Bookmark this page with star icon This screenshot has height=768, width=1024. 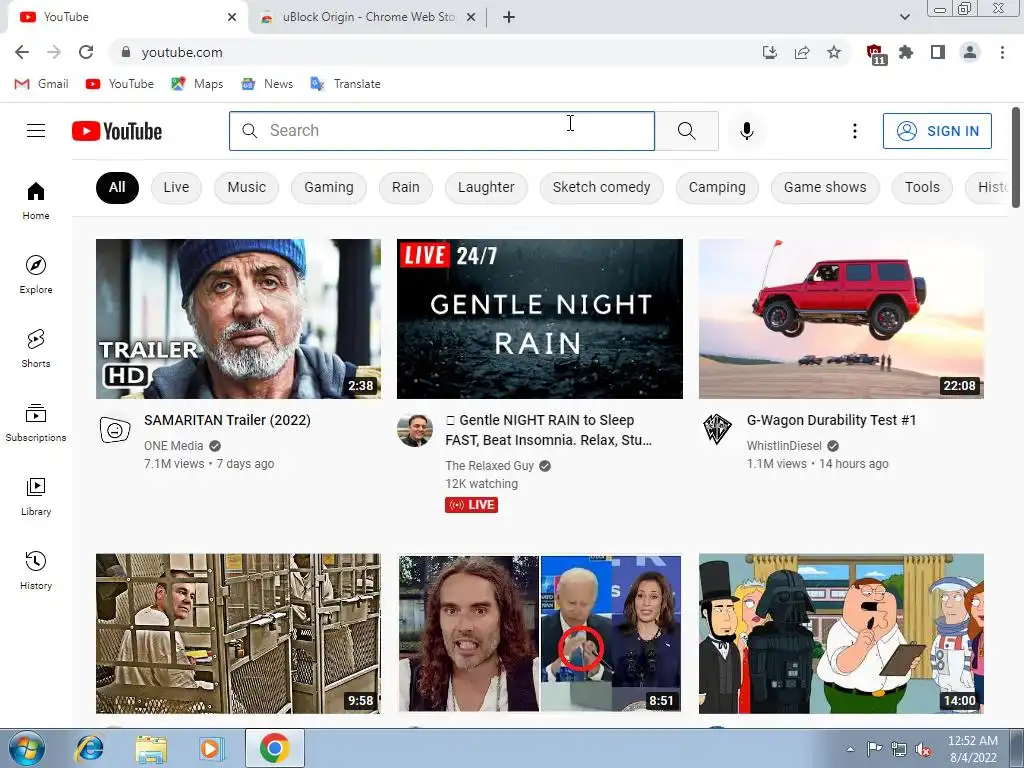tap(834, 52)
